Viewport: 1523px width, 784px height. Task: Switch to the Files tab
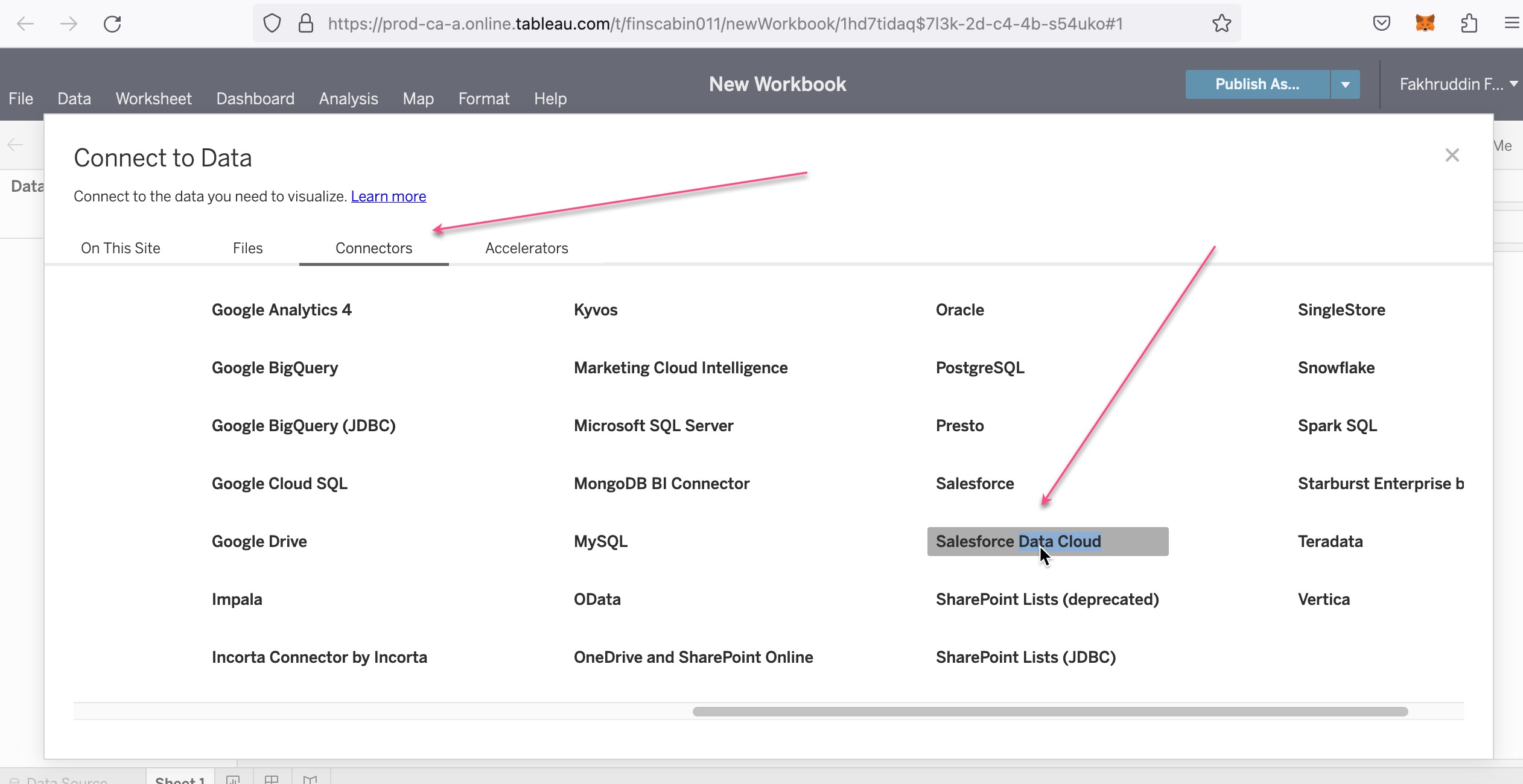(x=248, y=248)
